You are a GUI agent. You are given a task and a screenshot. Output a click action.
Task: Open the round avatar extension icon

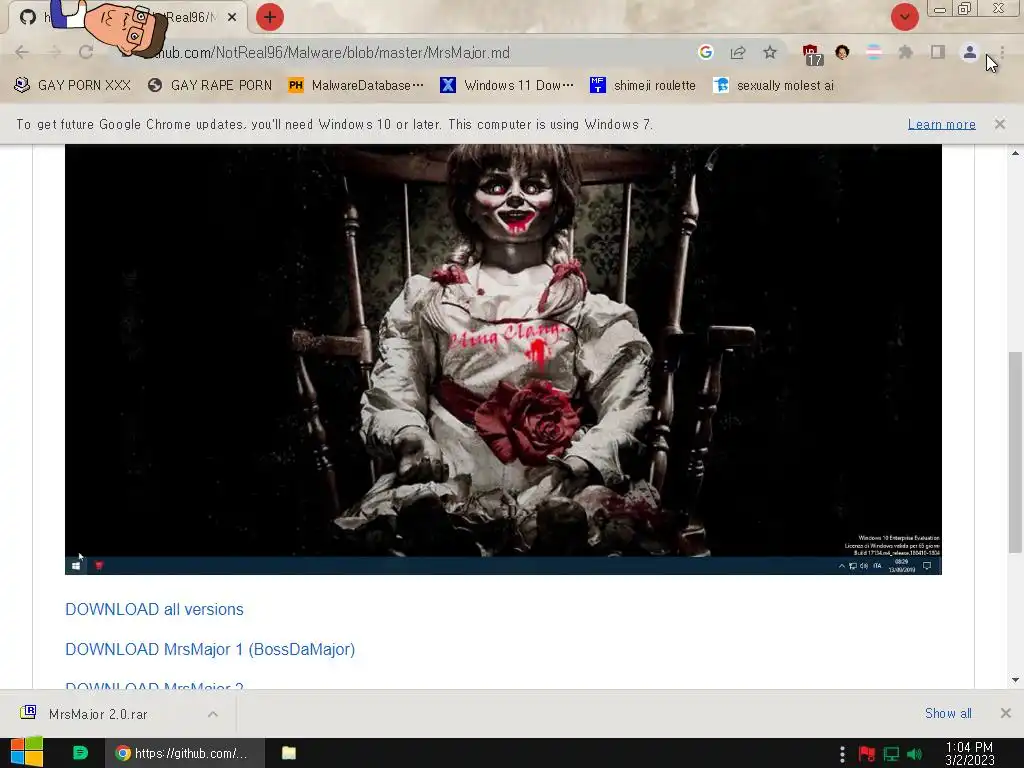(842, 52)
